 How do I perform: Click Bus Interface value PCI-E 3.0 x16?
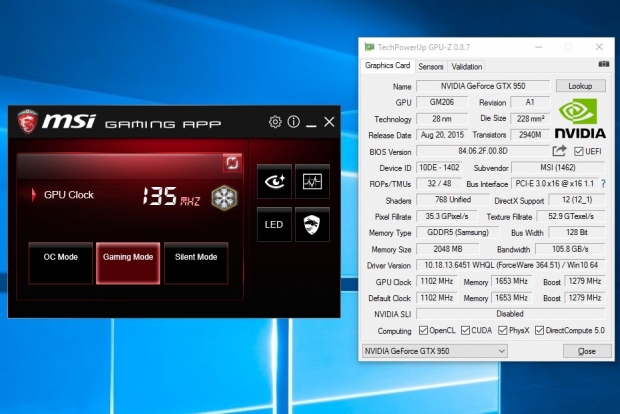click(555, 183)
